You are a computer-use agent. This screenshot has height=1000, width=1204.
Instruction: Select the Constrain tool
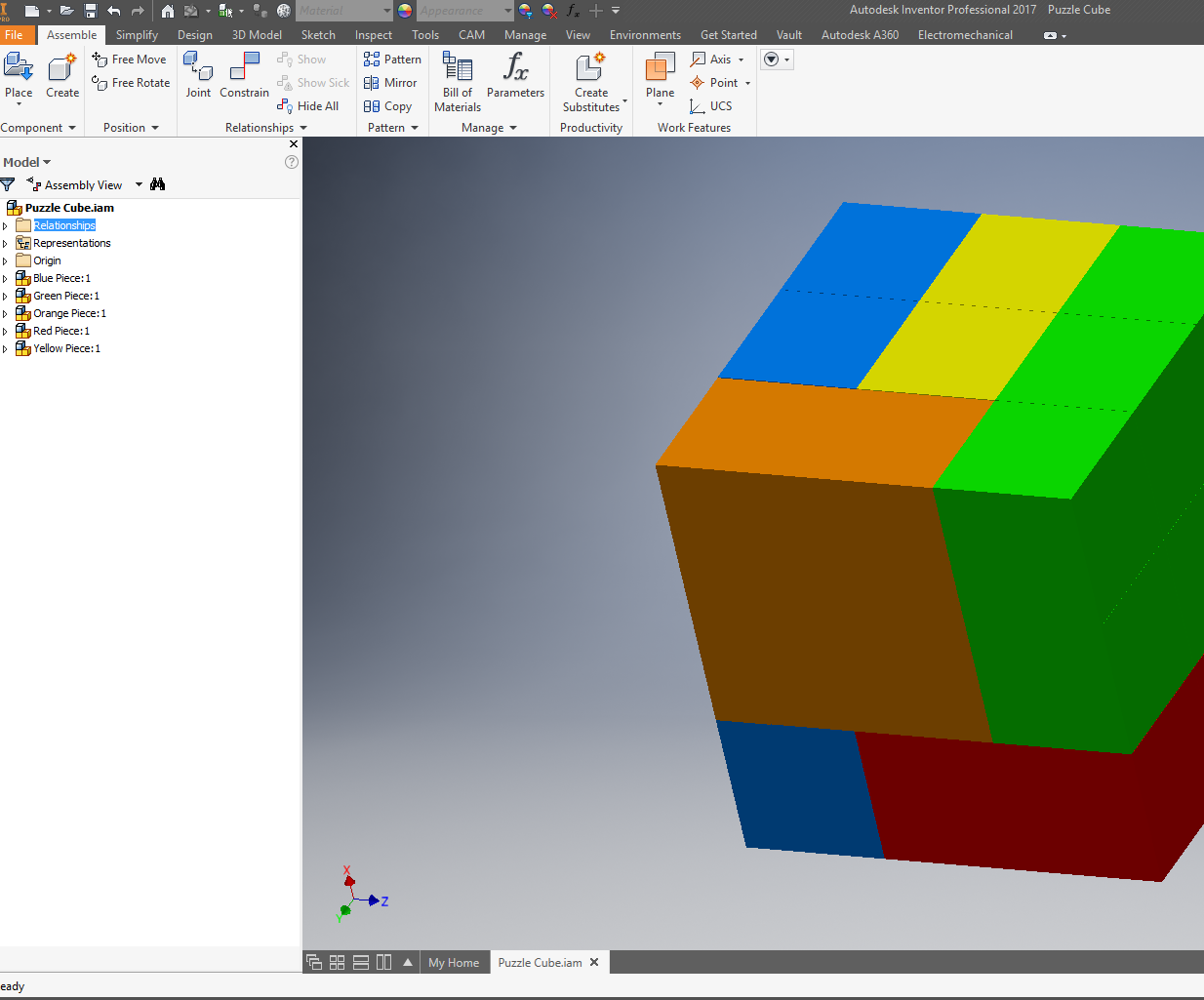tap(244, 76)
